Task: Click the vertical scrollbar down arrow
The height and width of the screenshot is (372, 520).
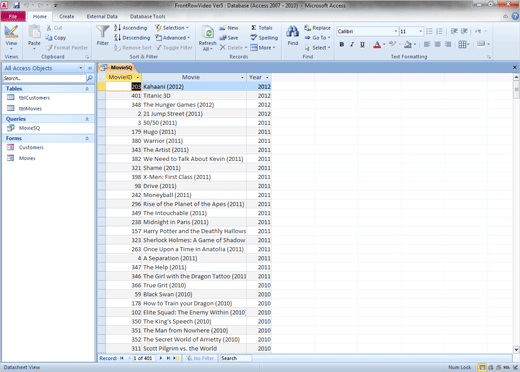Action: [x=516, y=350]
